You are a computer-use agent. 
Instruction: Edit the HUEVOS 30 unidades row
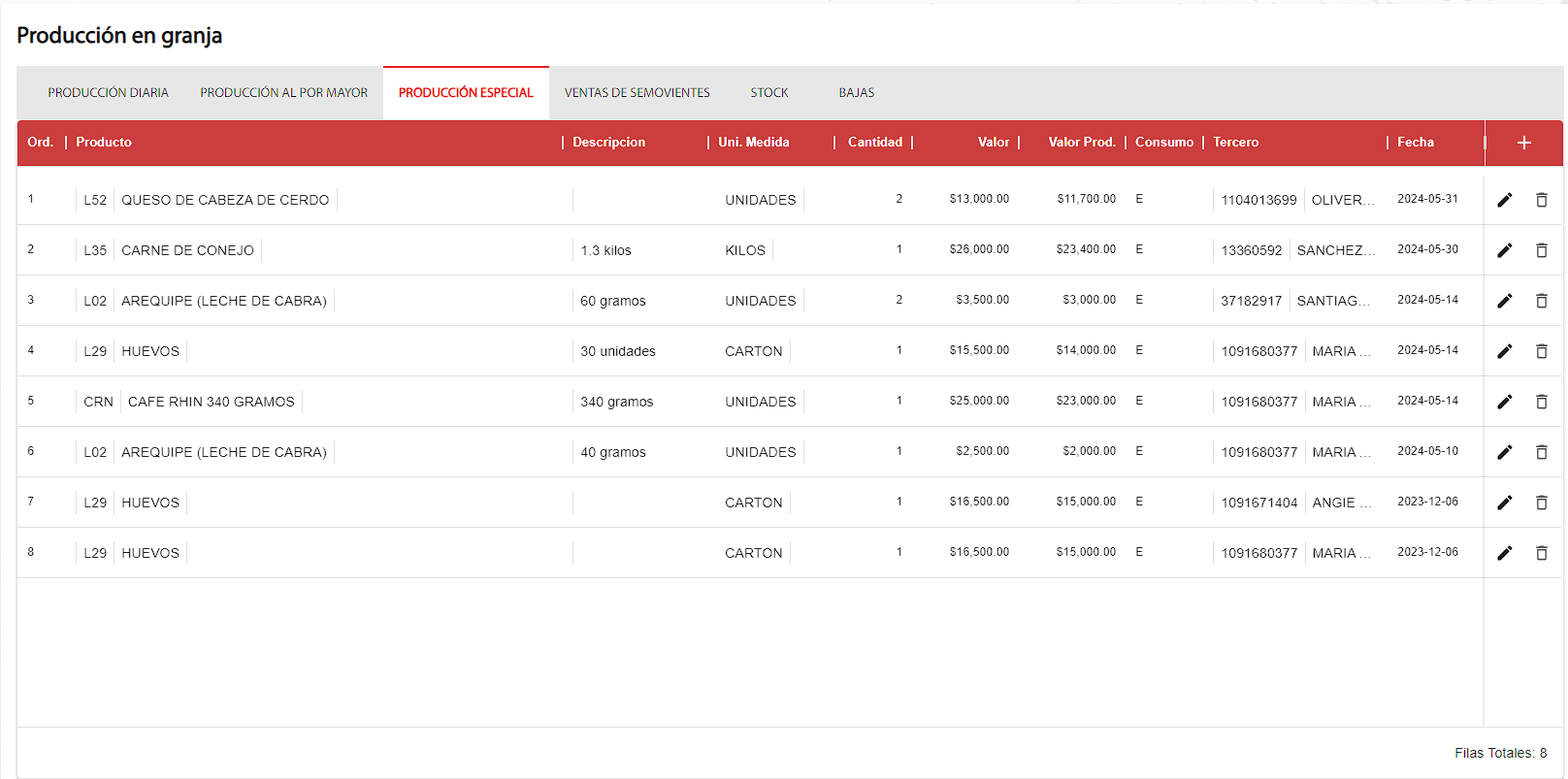click(x=1505, y=351)
